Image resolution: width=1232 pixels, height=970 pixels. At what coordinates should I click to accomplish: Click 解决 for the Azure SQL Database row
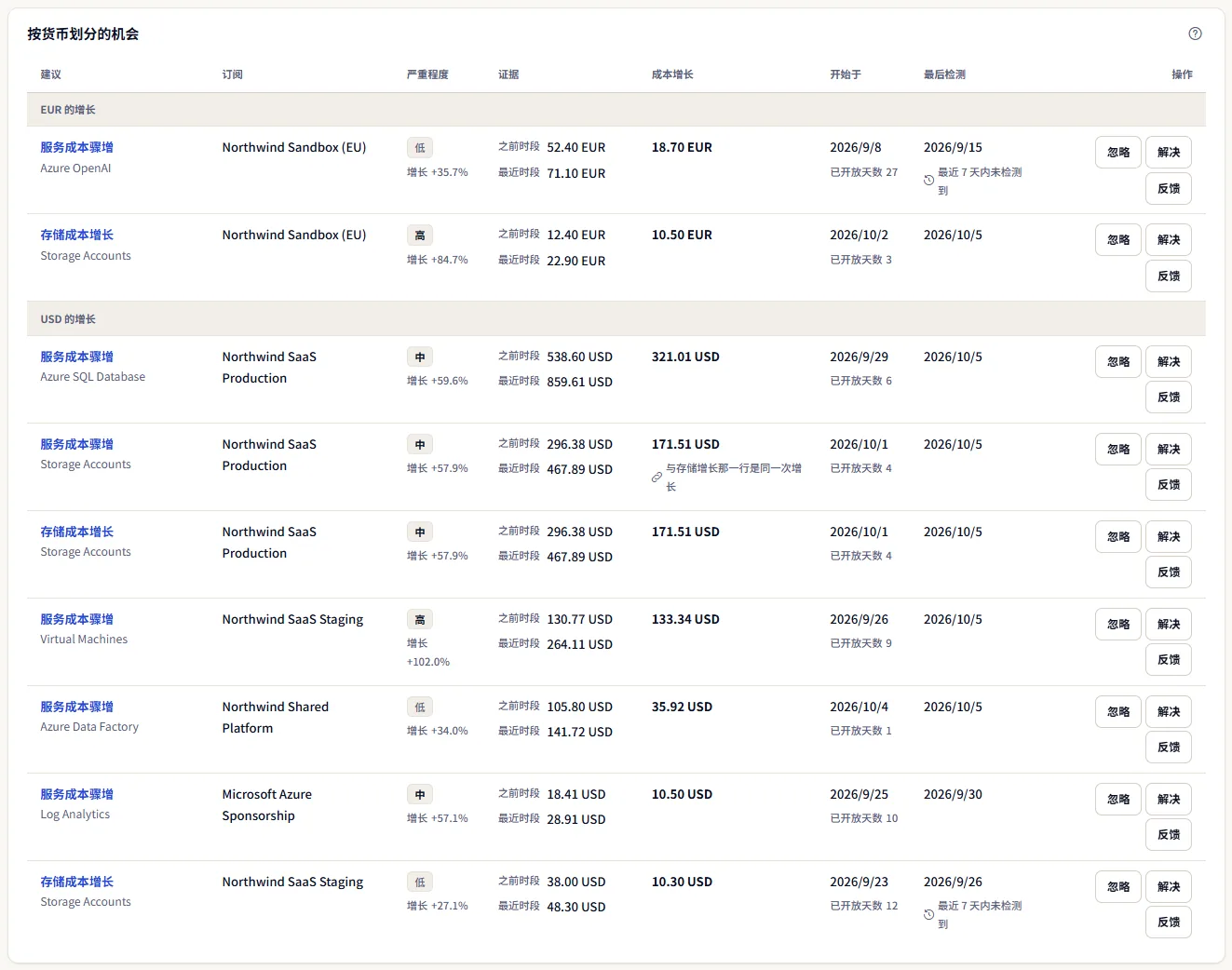(x=1169, y=362)
